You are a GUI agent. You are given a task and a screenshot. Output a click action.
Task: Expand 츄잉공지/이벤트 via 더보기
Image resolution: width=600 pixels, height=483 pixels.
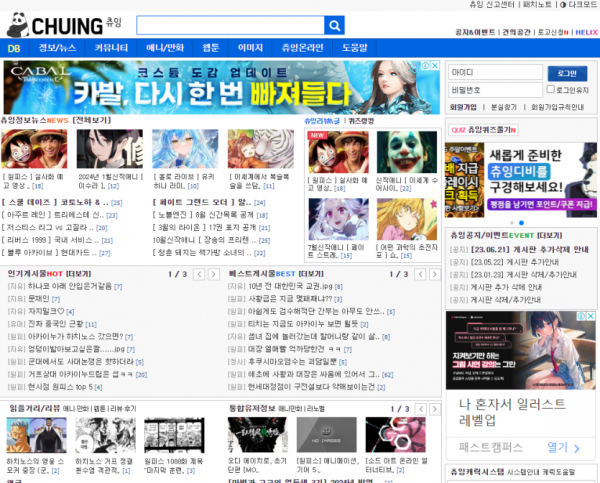tap(549, 235)
